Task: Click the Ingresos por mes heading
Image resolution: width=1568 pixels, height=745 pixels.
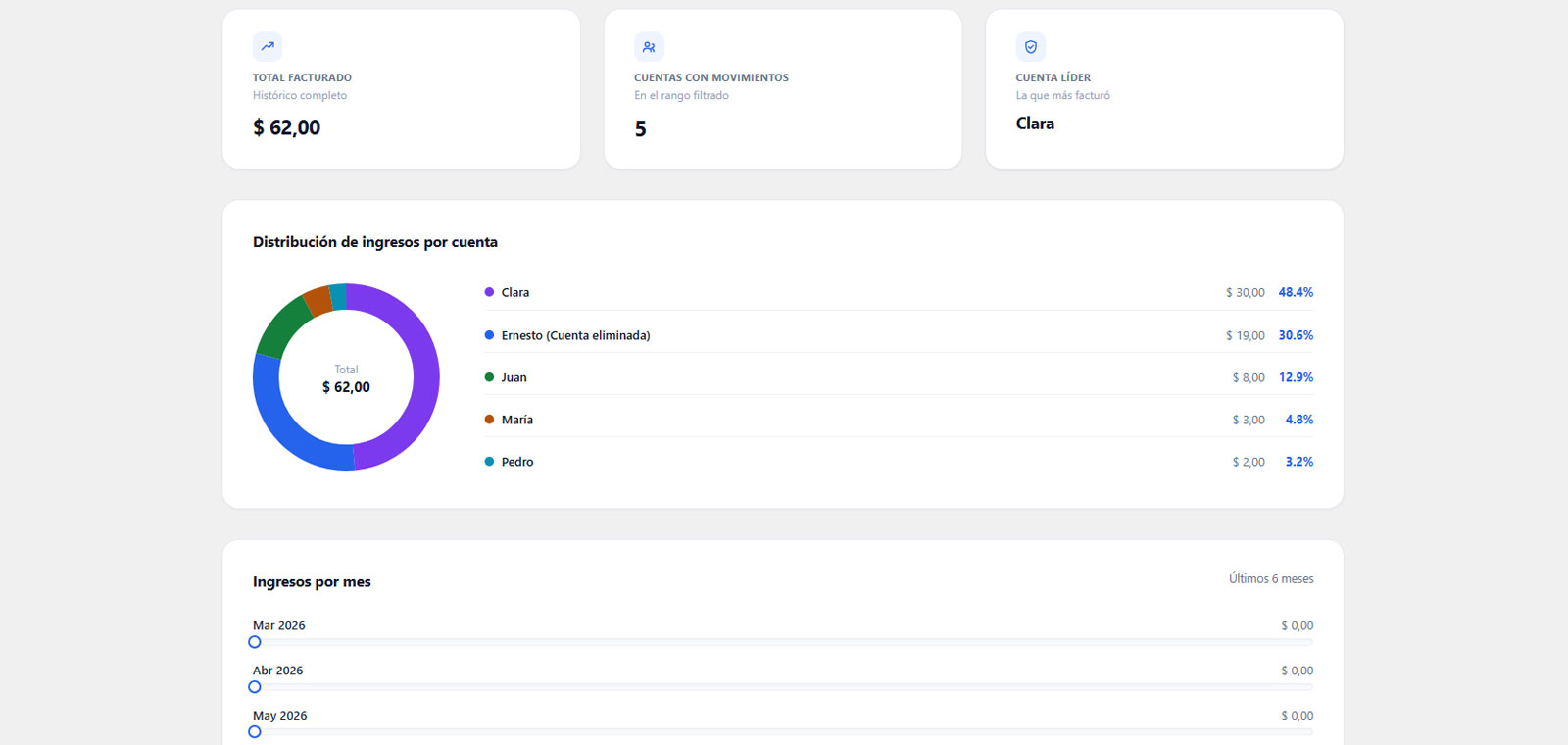Action: pyautogui.click(x=312, y=582)
